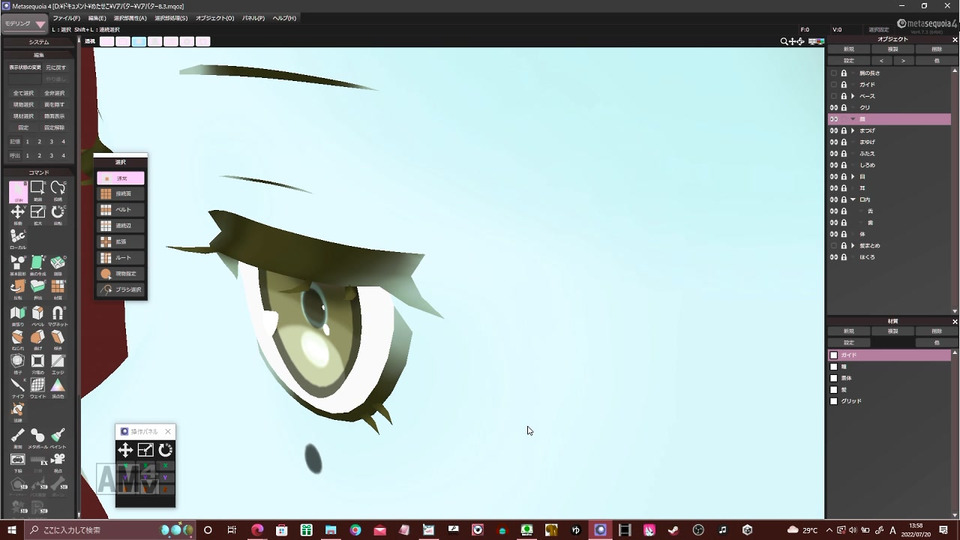Viewport: 960px width, 540px height.
Task: Open the オブジェクト(O) menu
Action: click(x=215, y=18)
